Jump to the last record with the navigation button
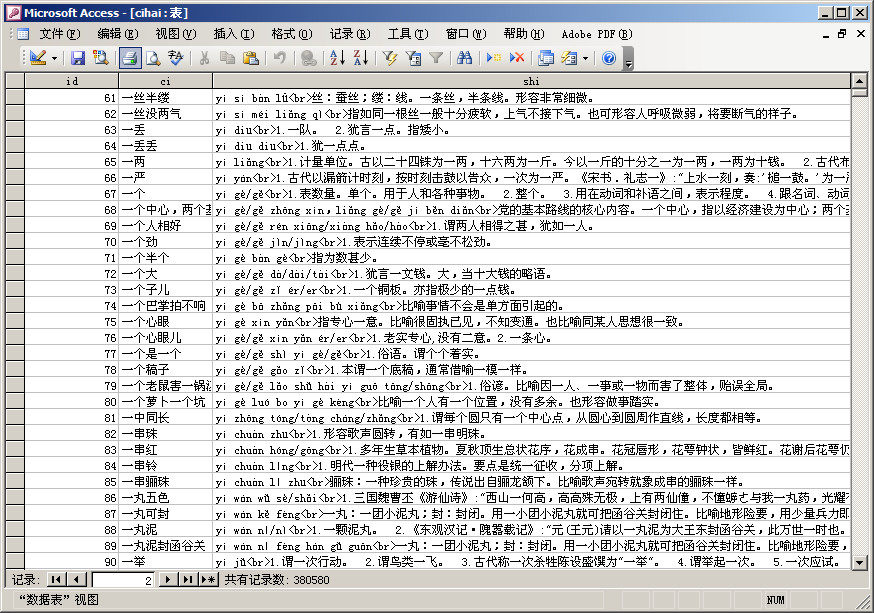The width and height of the screenshot is (874, 613). click(x=186, y=580)
